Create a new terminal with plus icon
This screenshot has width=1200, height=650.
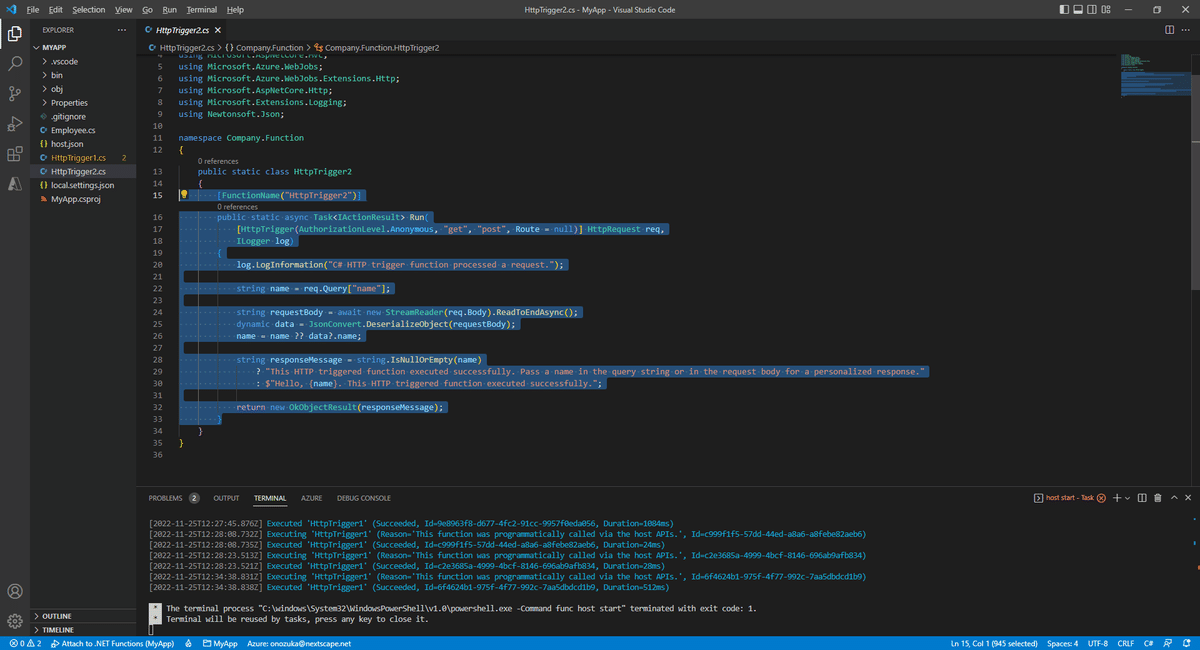point(1117,498)
